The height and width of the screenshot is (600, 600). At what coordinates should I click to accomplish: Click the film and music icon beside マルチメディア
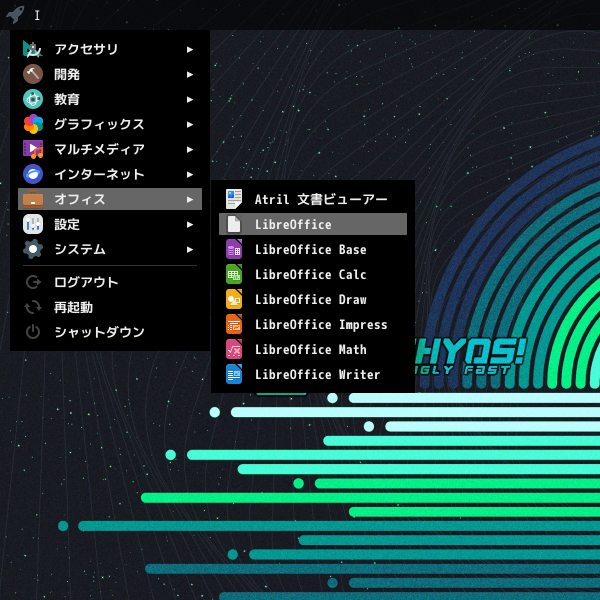click(x=33, y=149)
